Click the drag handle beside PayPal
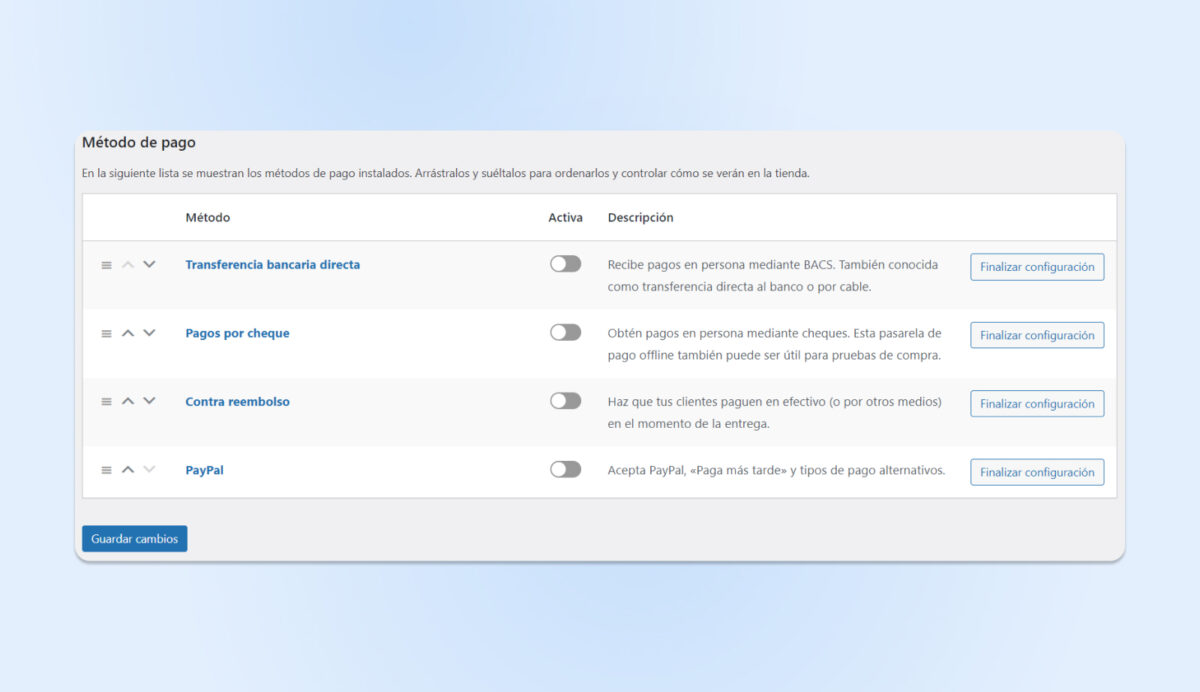1200x692 pixels. click(105, 469)
